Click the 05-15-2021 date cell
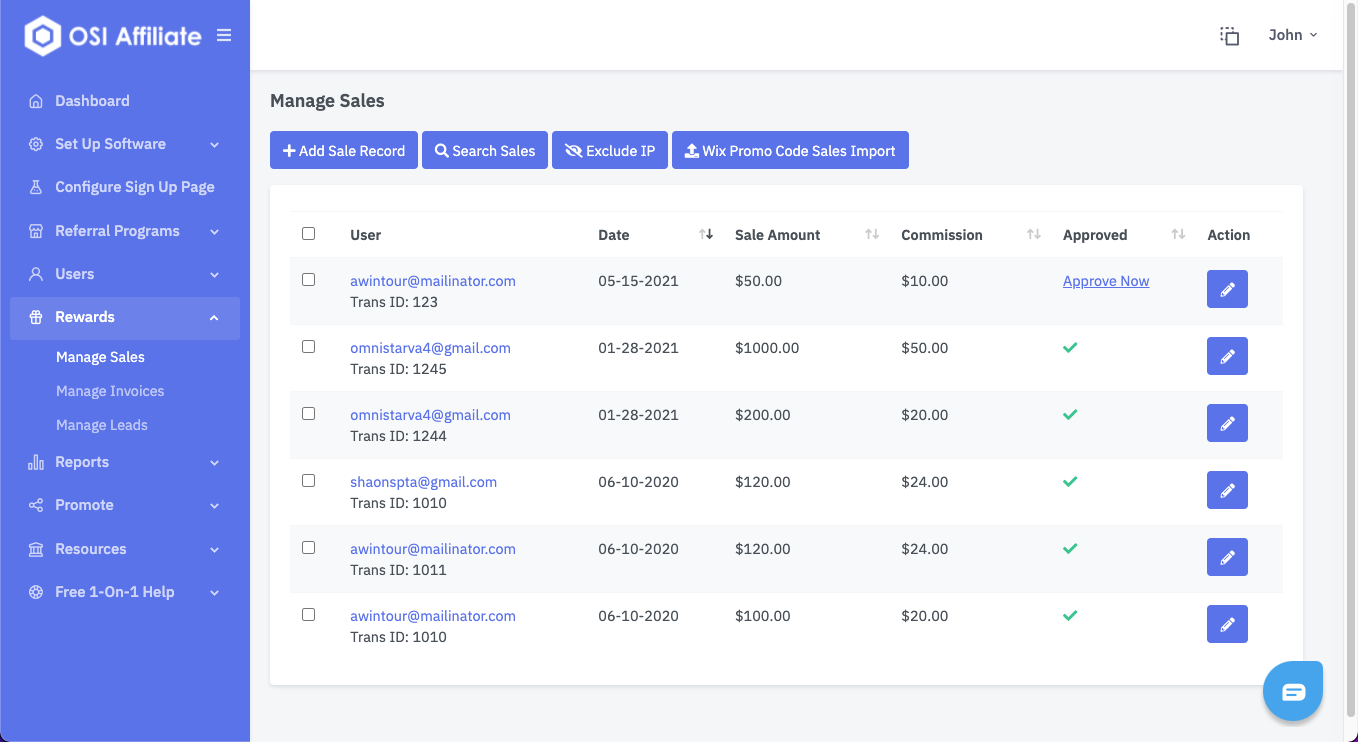Screen dimensions: 1358x742 (638, 281)
